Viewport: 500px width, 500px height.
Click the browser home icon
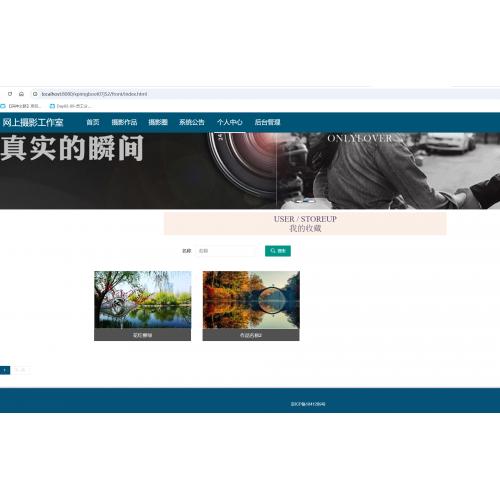tap(21, 94)
